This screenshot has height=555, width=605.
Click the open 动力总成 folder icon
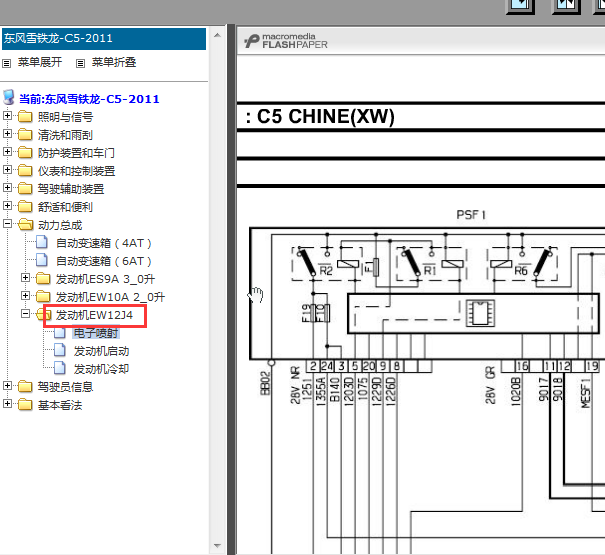[x=25, y=224]
